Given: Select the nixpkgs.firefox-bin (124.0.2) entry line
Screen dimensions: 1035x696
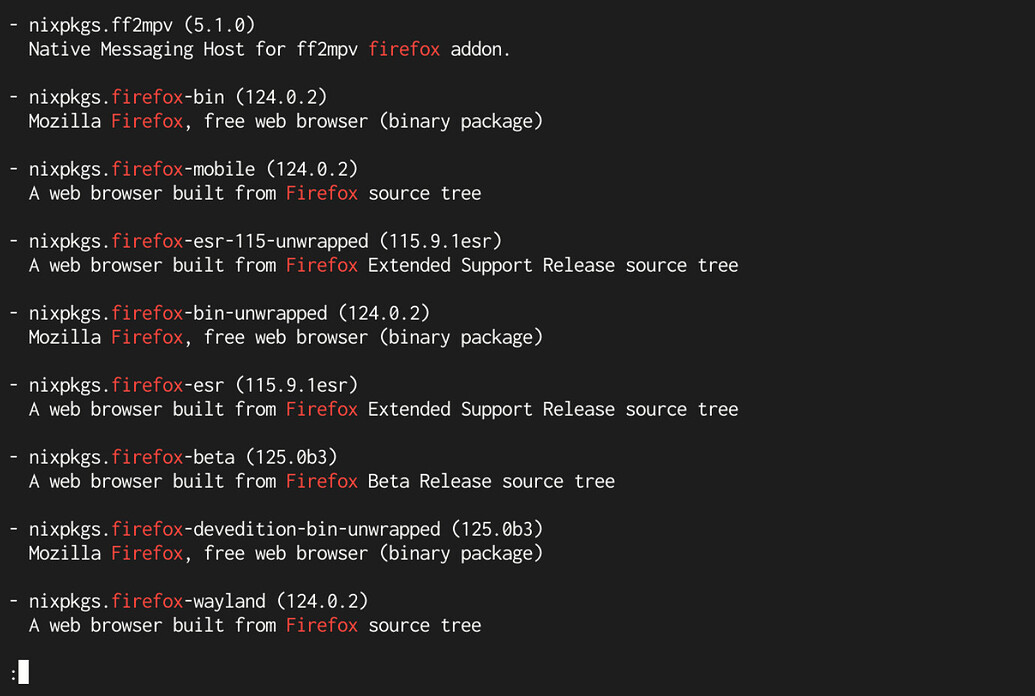Looking at the screenshot, I should [178, 97].
